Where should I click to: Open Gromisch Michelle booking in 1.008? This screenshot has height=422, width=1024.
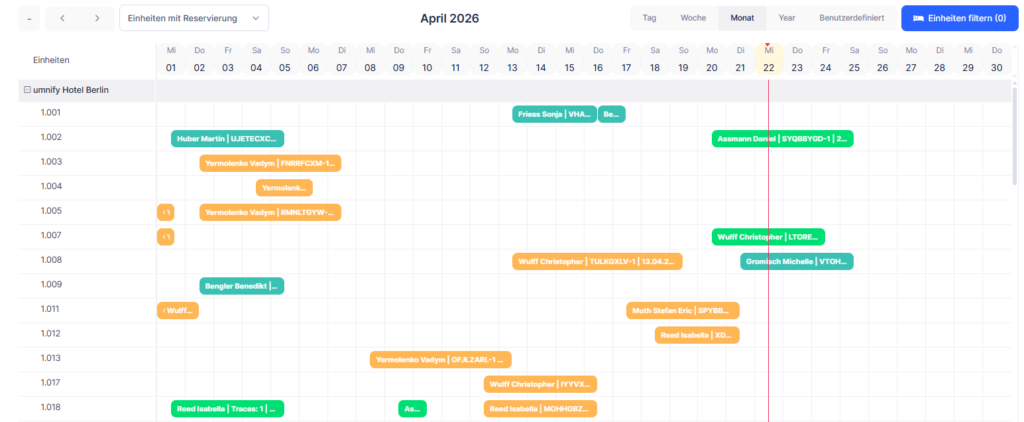coord(797,261)
